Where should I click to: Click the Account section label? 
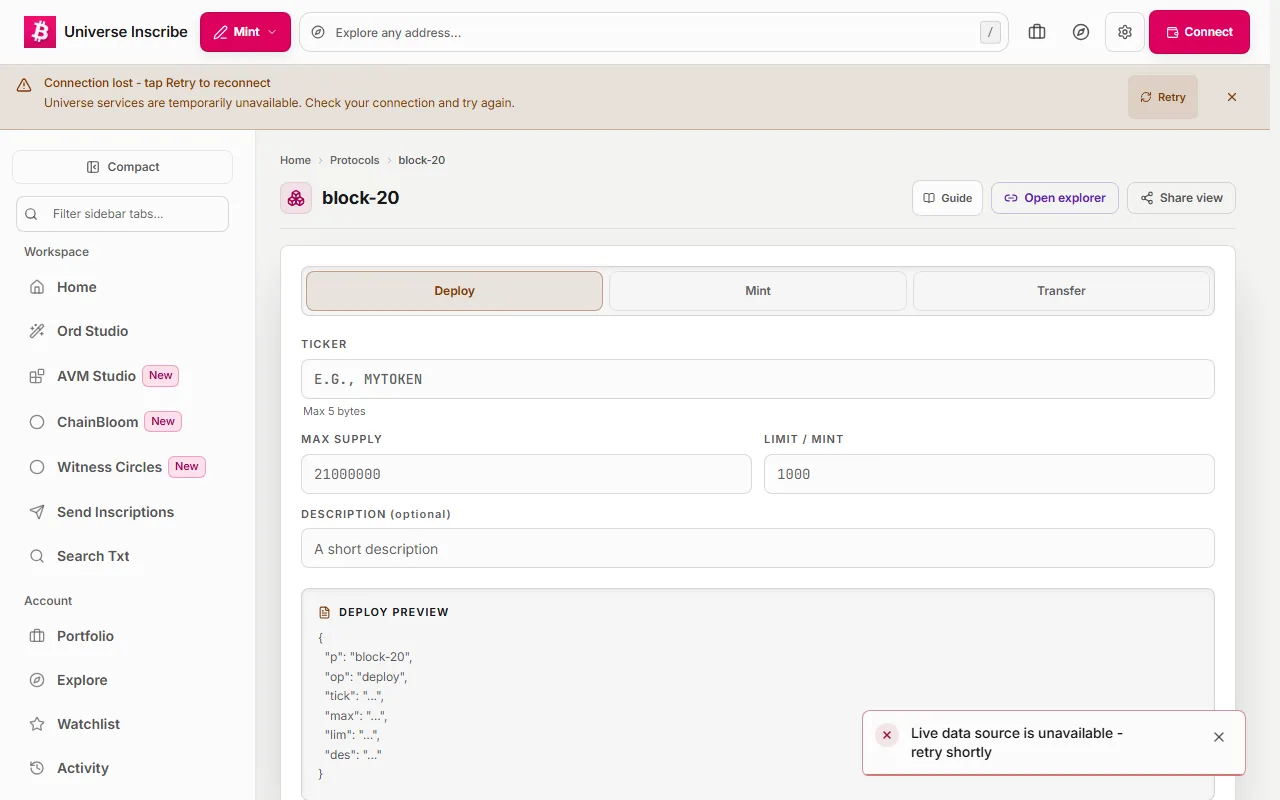point(48,601)
